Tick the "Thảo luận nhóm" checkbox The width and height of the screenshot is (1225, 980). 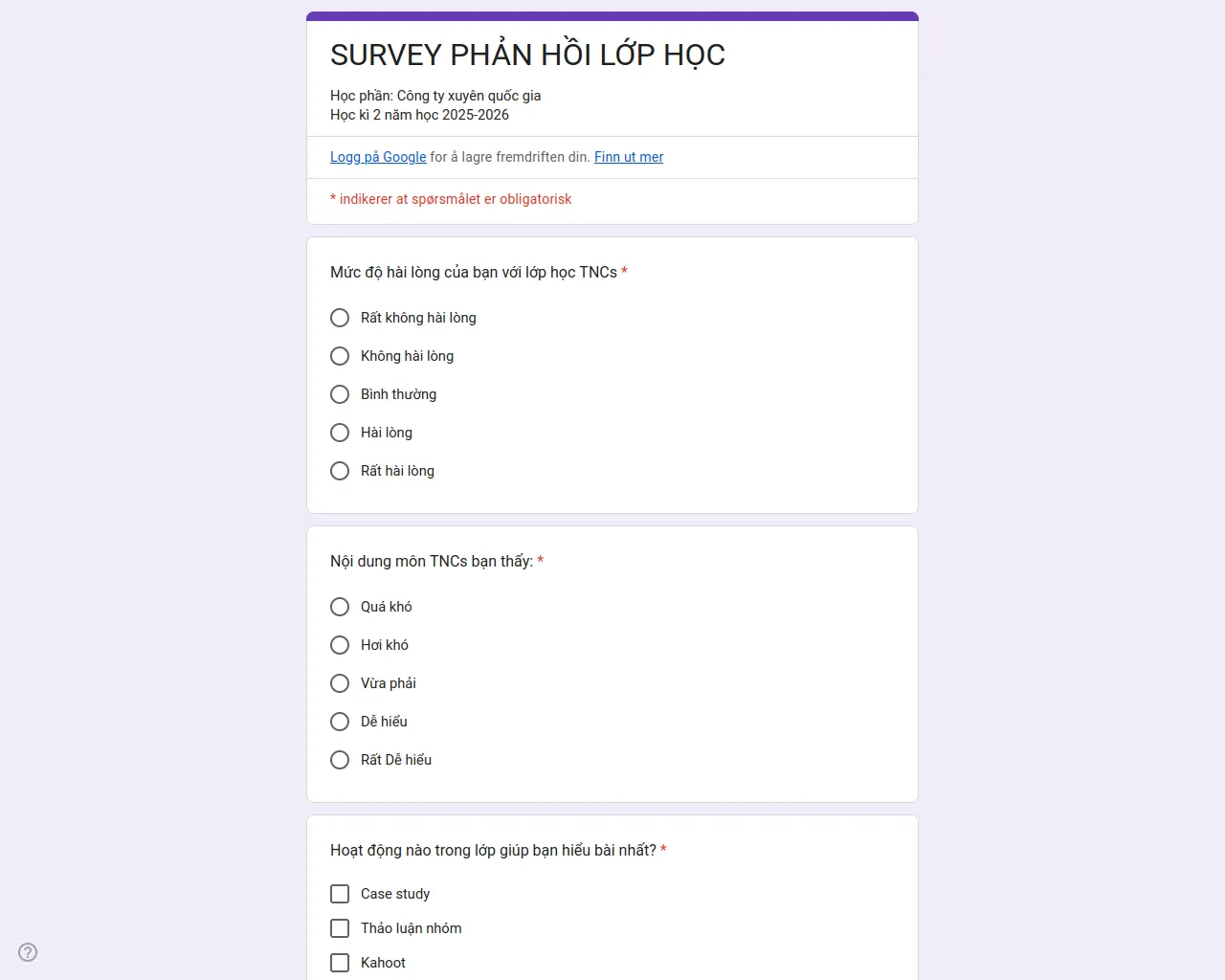click(340, 928)
